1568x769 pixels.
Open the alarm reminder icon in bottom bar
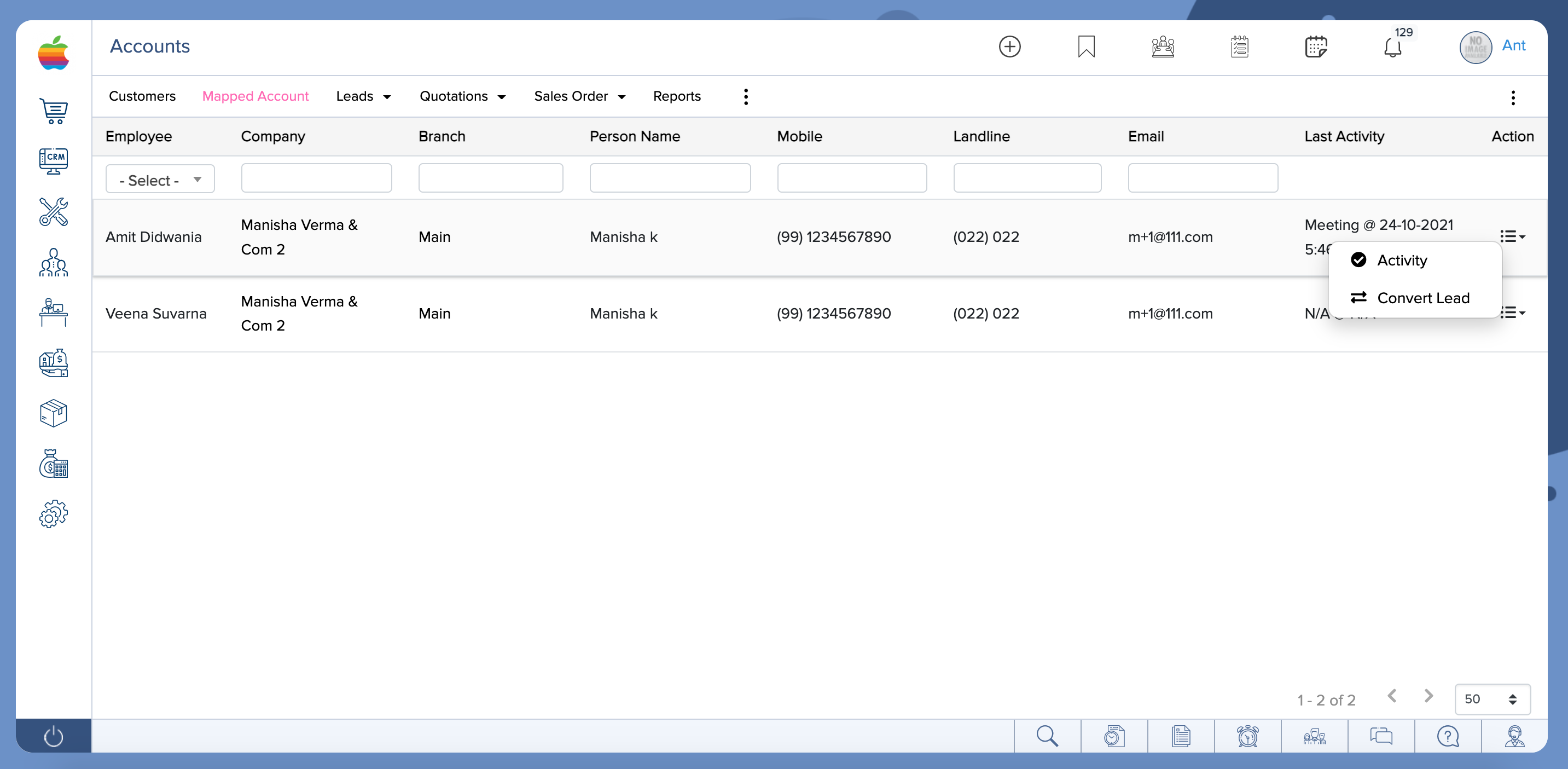point(1247,736)
